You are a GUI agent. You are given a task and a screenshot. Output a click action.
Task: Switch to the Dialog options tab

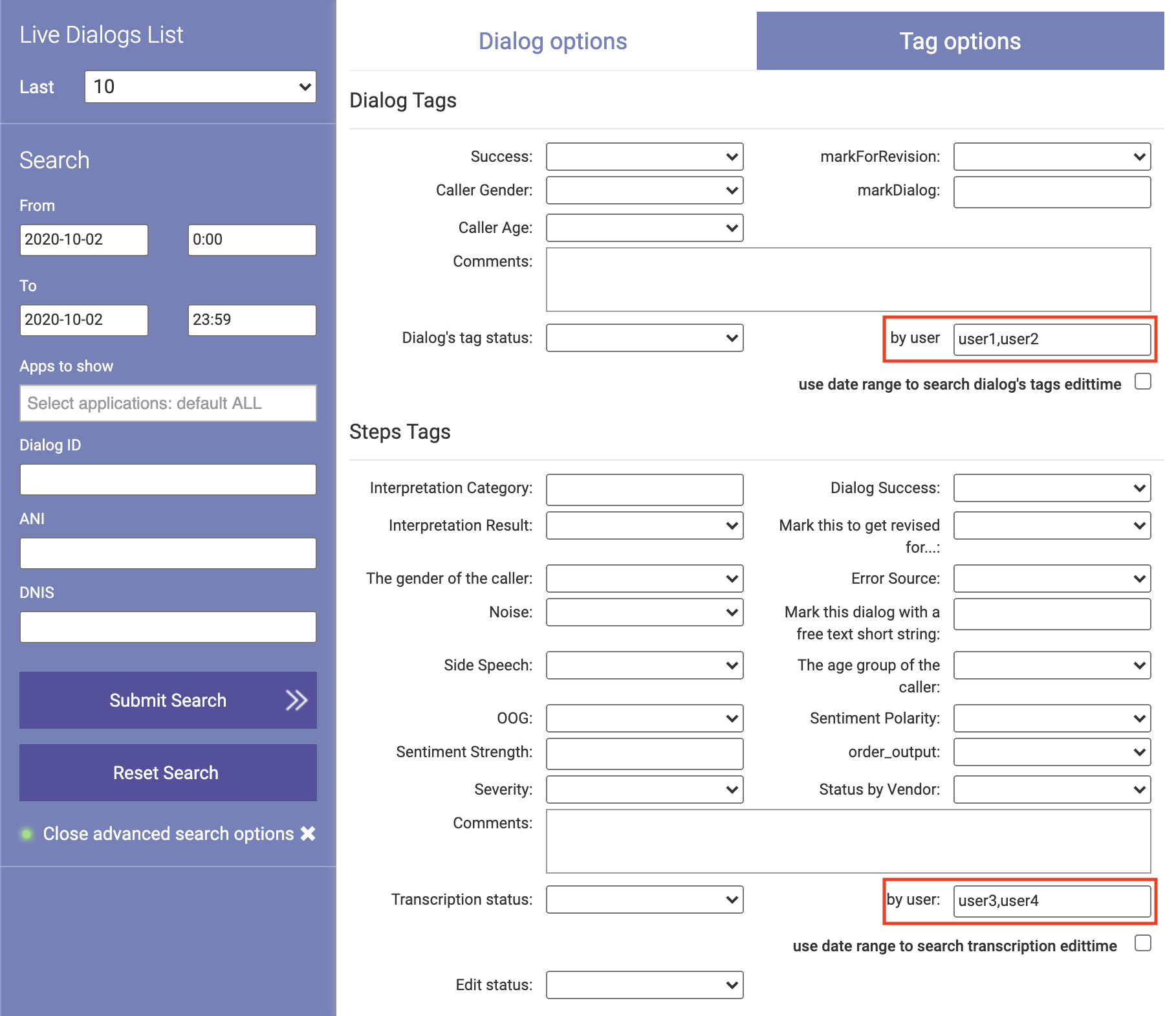(552, 40)
